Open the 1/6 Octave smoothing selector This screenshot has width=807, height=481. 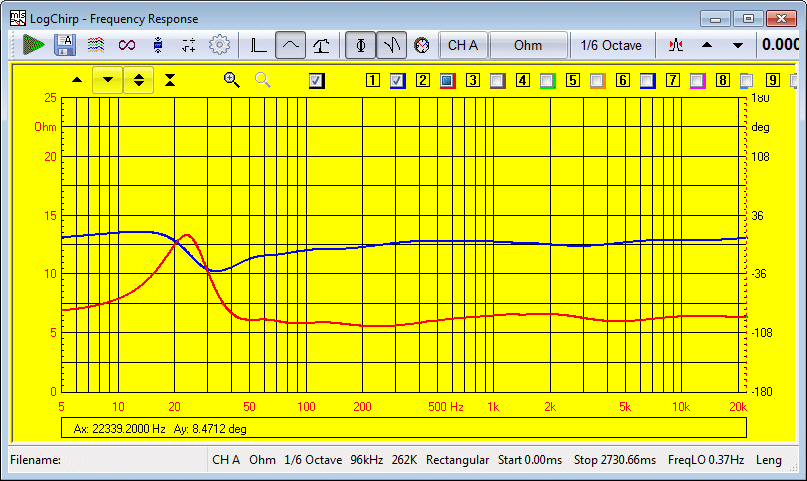click(x=611, y=45)
